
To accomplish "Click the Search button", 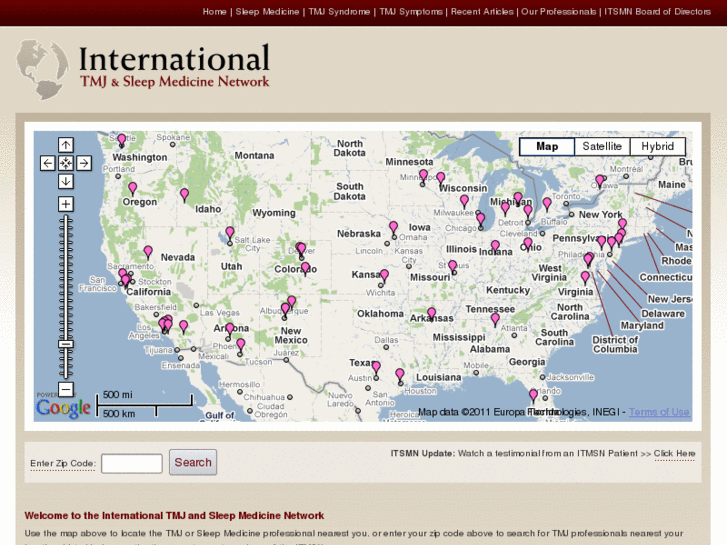I will pos(193,462).
